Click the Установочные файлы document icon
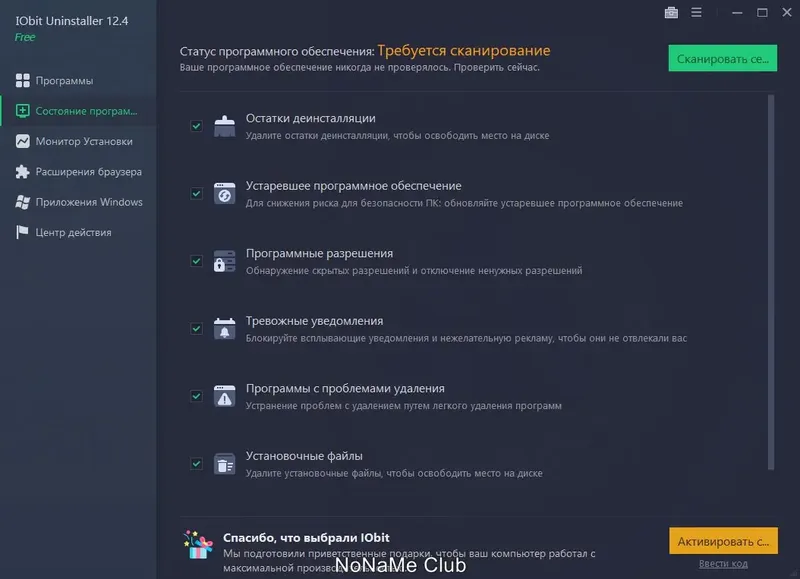Screen dimensions: 800x579 (x=224, y=463)
